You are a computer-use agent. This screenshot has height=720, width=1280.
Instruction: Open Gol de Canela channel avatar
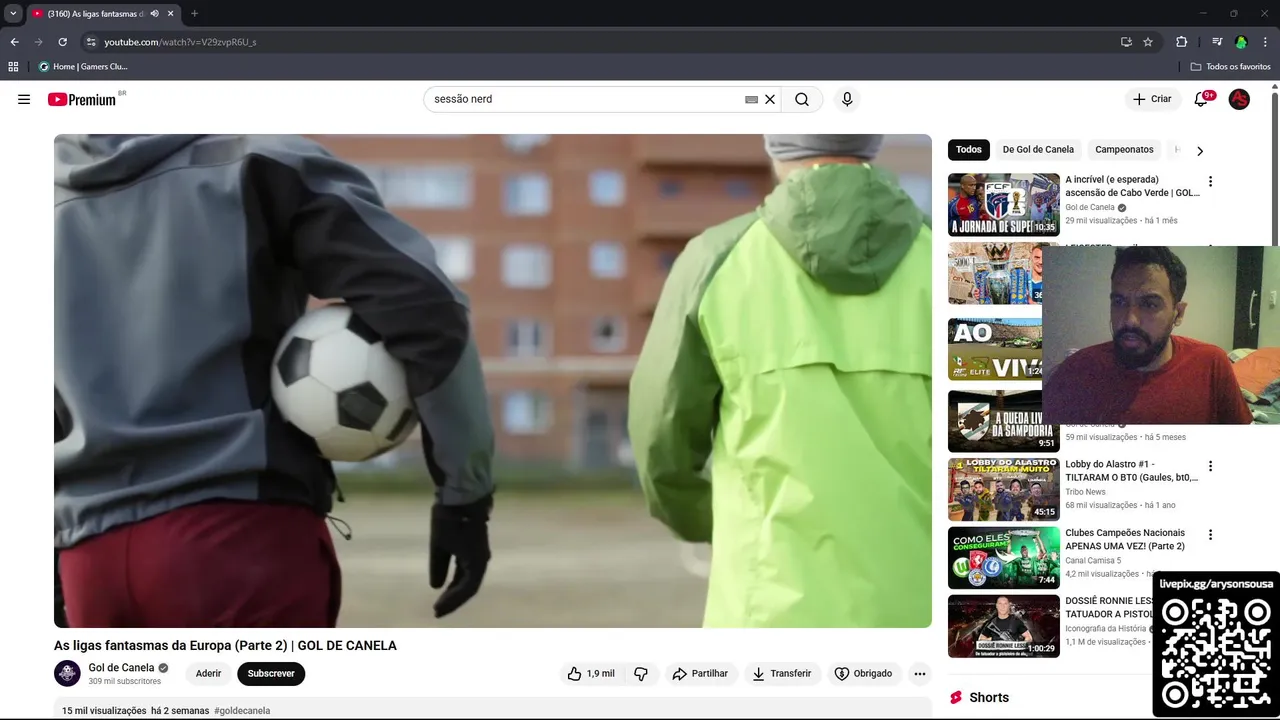click(67, 673)
